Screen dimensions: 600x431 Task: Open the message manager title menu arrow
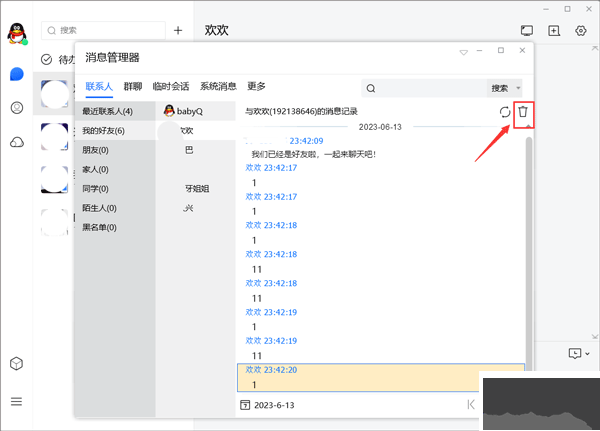(x=463, y=52)
